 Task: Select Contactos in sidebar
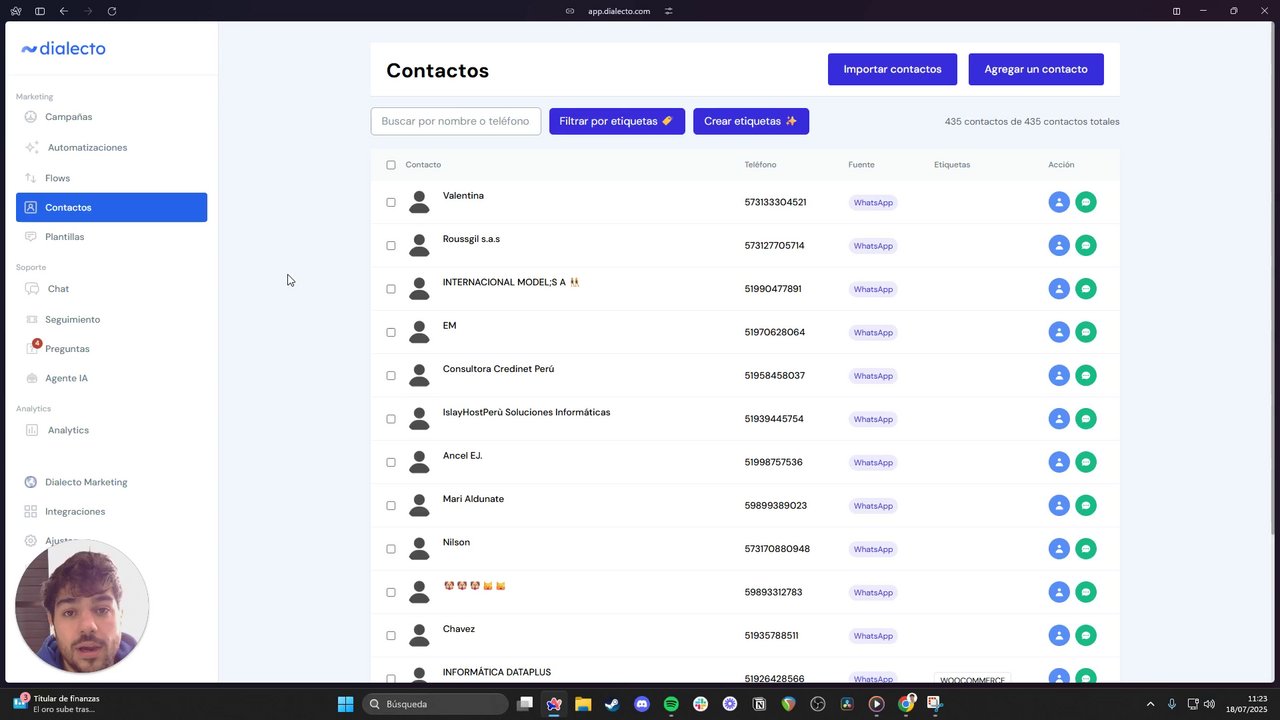pos(111,207)
